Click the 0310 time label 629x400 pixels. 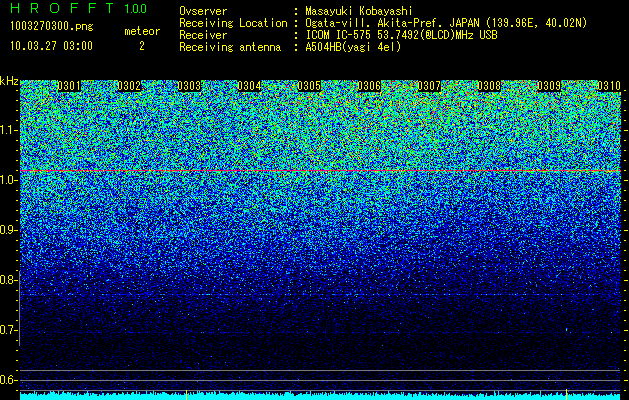coord(609,86)
